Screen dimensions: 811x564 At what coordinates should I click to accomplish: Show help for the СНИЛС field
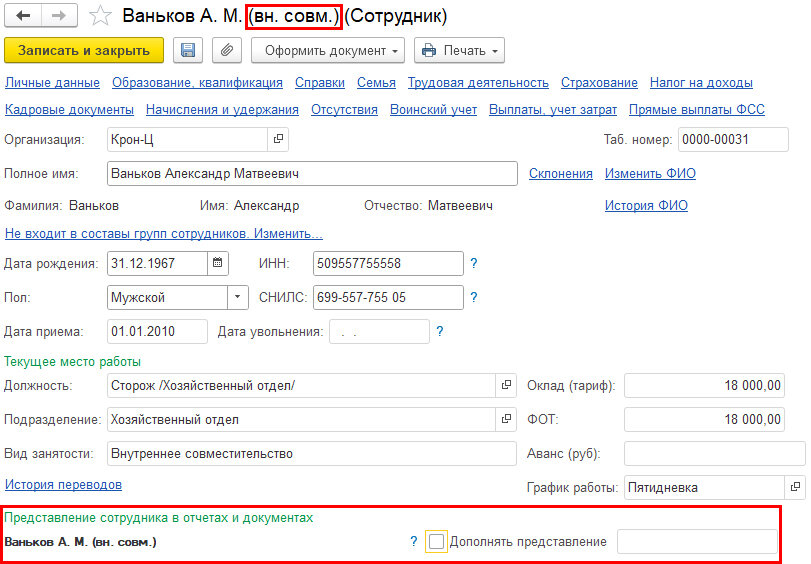pos(474,297)
